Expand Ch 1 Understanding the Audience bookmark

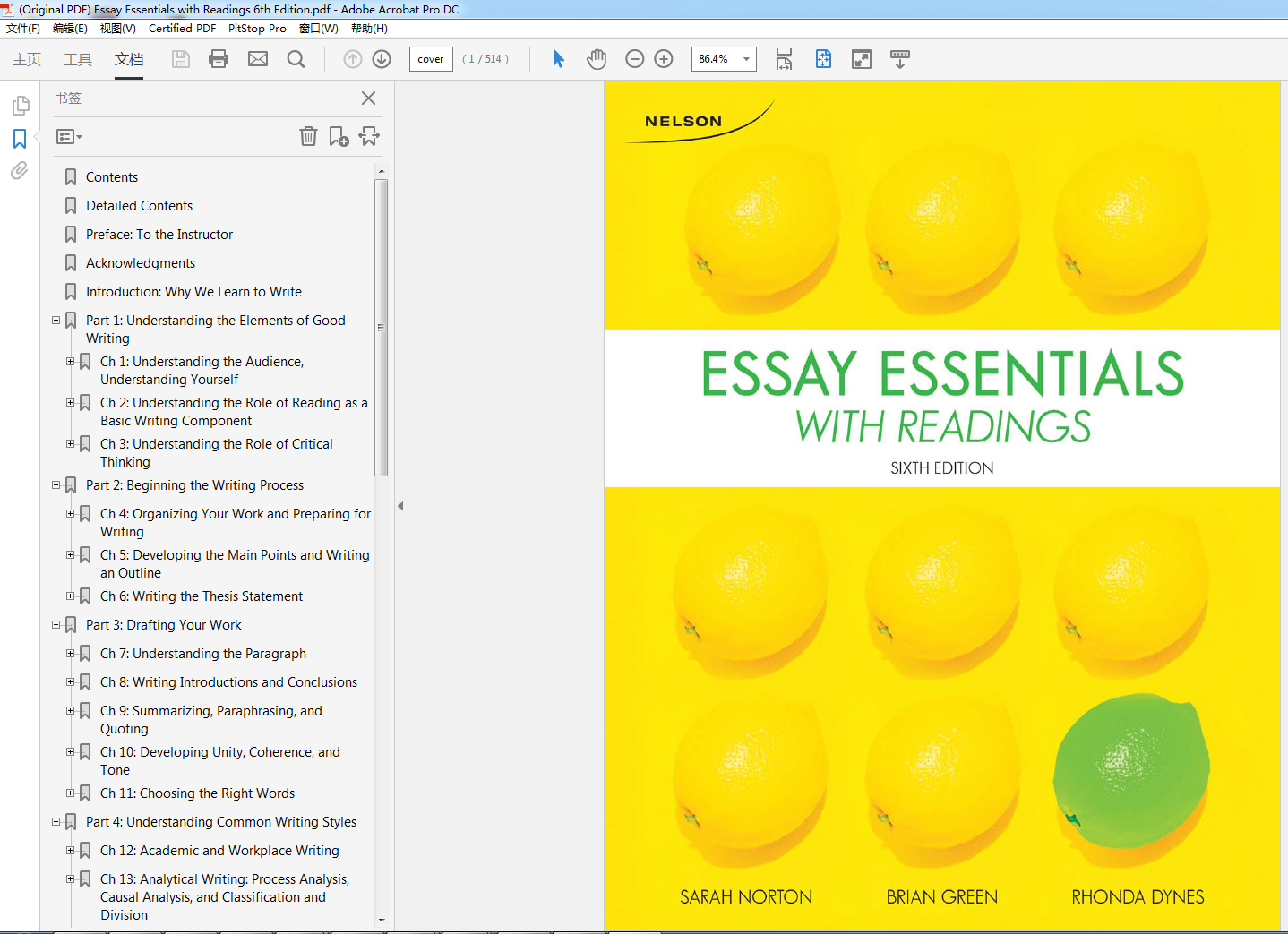click(71, 361)
